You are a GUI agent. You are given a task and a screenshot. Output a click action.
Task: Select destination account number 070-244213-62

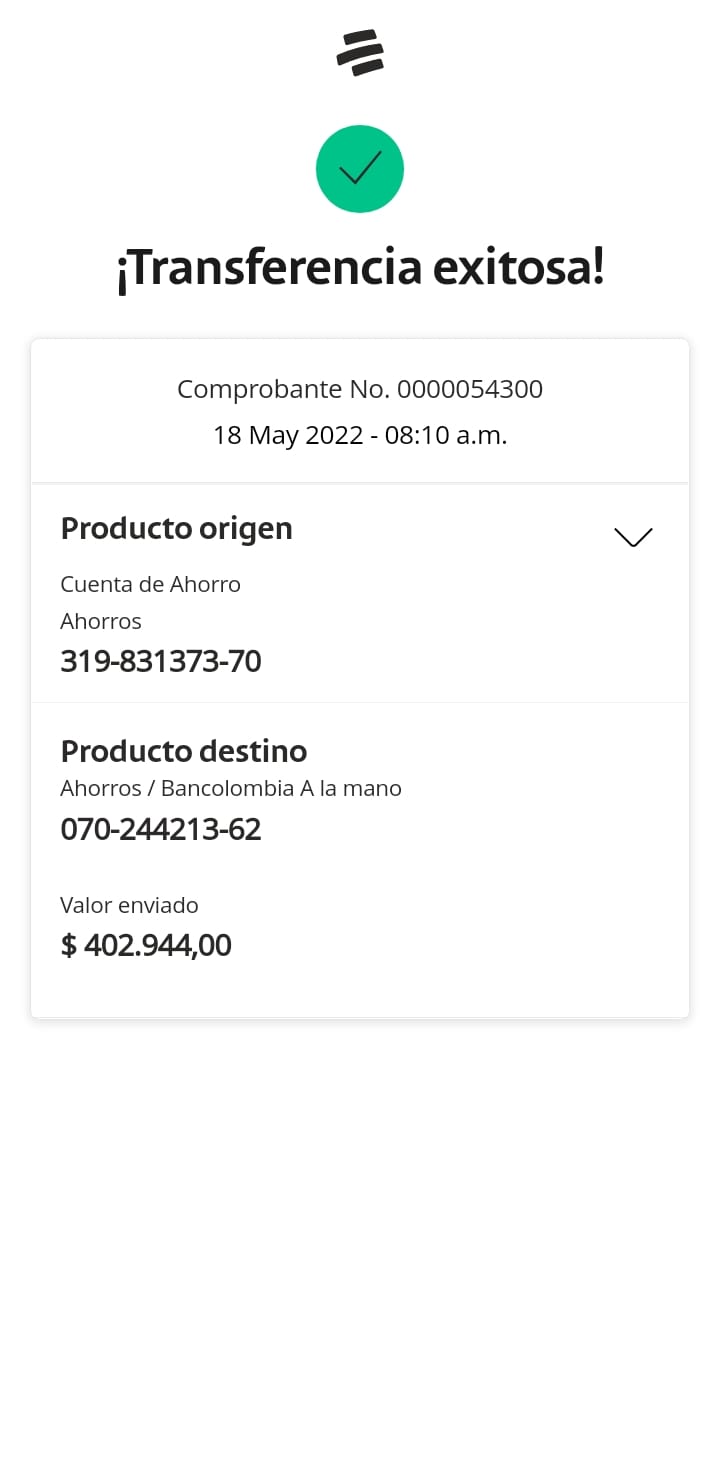[x=160, y=829]
